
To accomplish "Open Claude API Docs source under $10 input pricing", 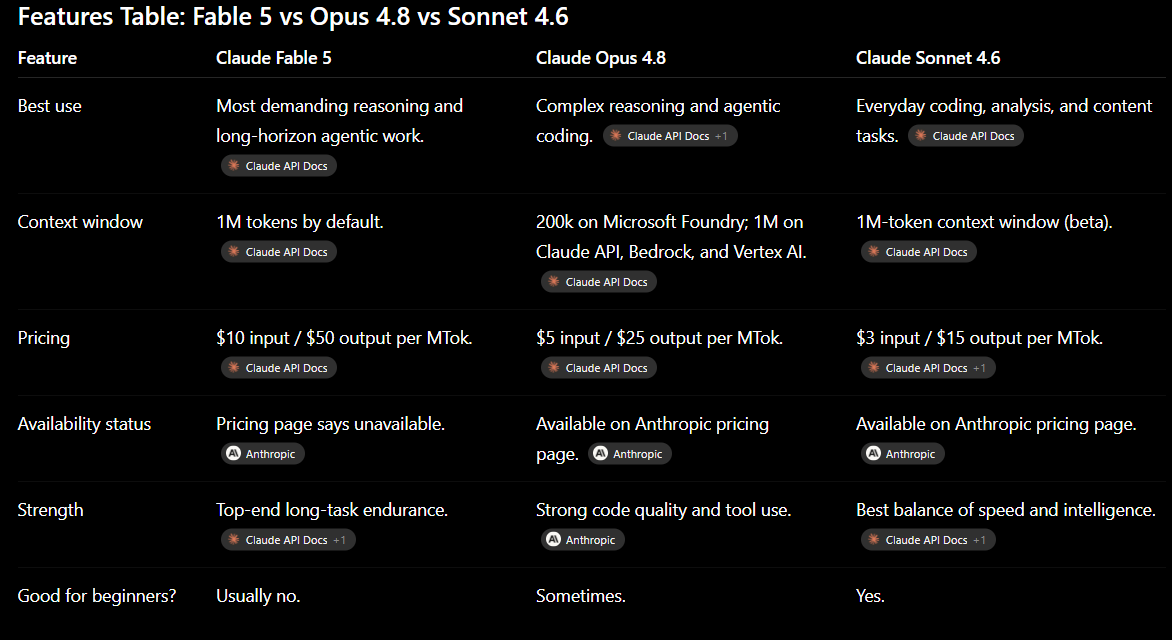I will click(279, 368).
